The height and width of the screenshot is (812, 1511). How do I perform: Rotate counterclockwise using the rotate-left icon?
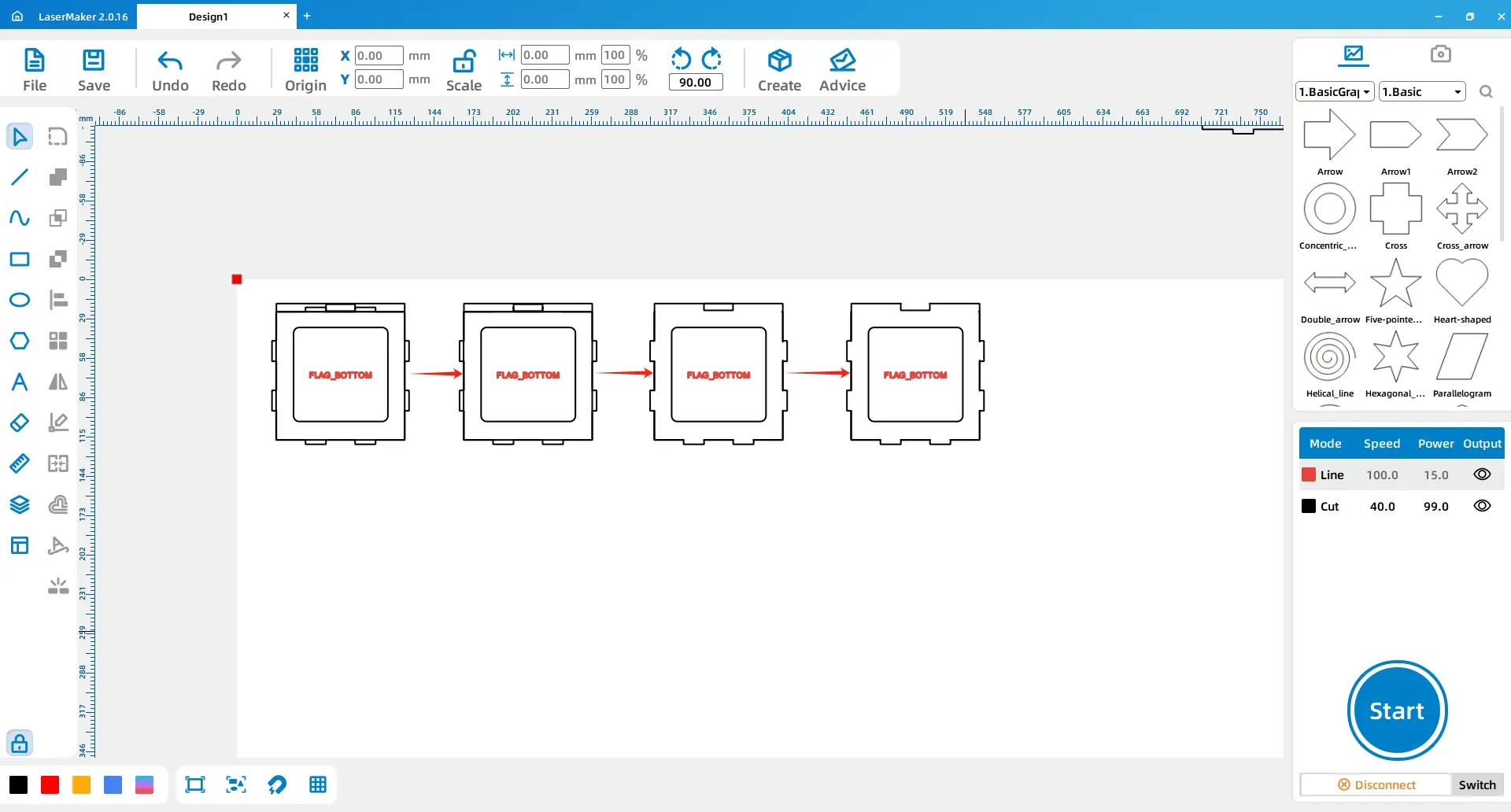pyautogui.click(x=682, y=59)
